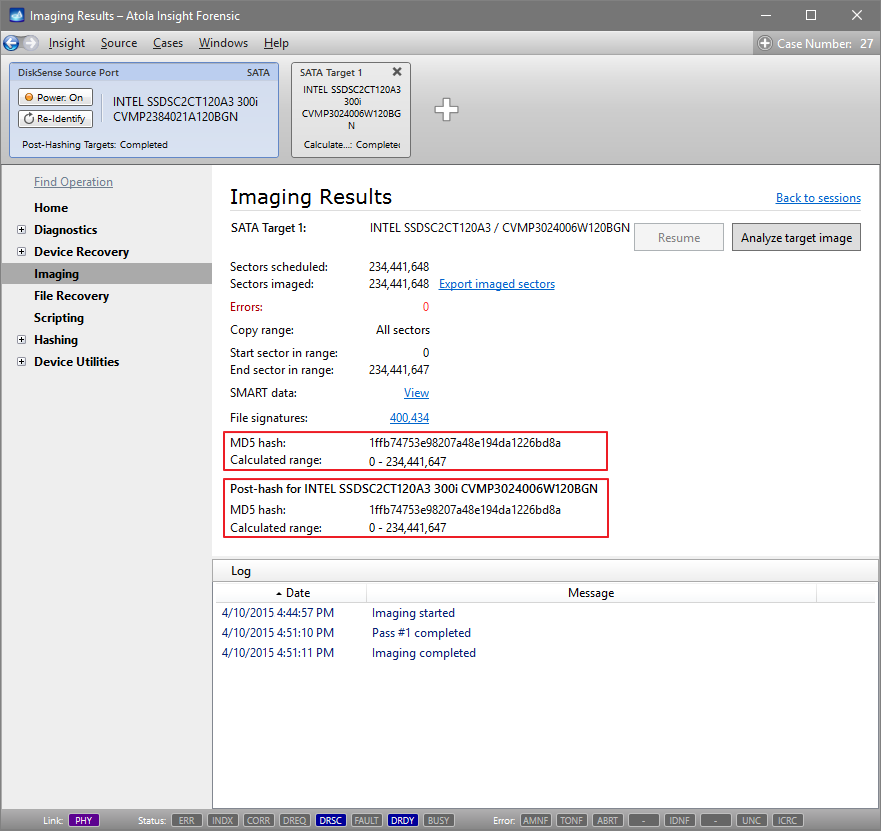This screenshot has width=881, height=831.
Task: Click the PHY link indicator in the status bar
Action: tap(83, 820)
